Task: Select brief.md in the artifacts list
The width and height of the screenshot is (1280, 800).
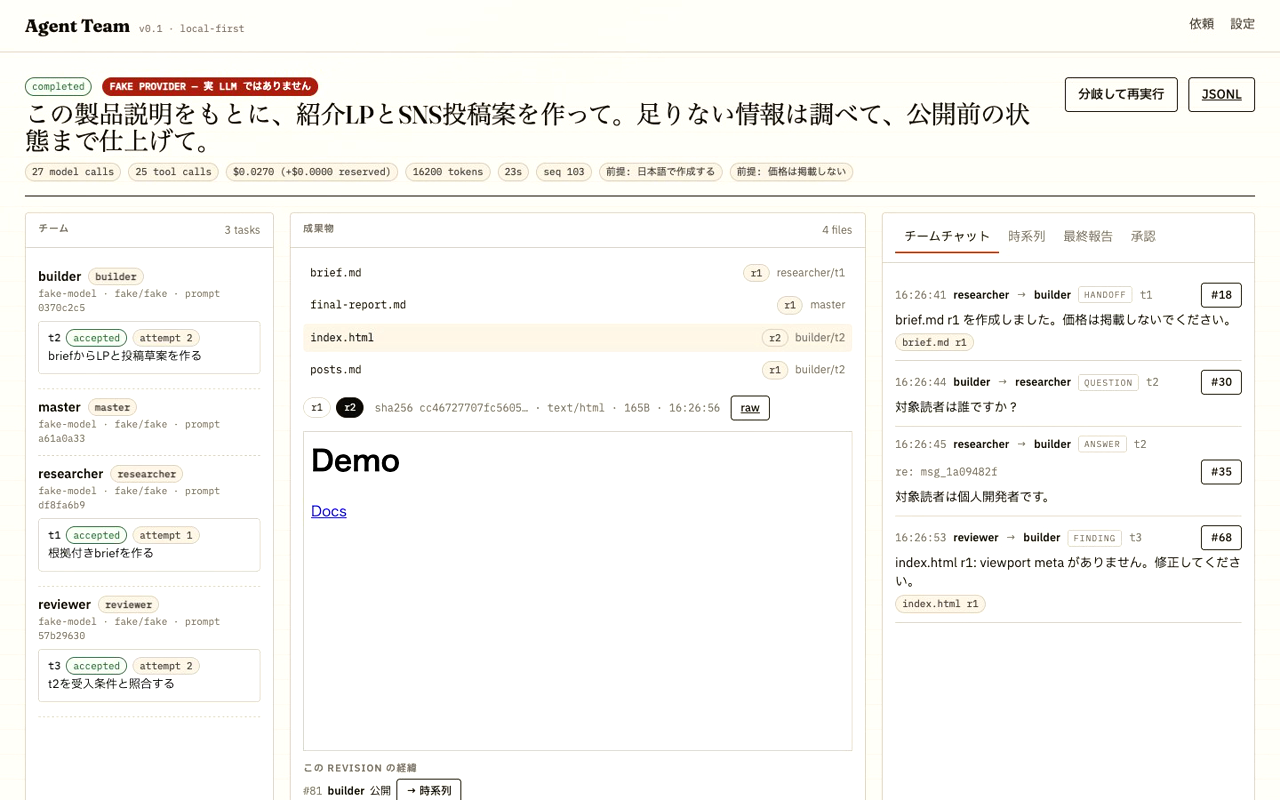Action: [x=577, y=272]
